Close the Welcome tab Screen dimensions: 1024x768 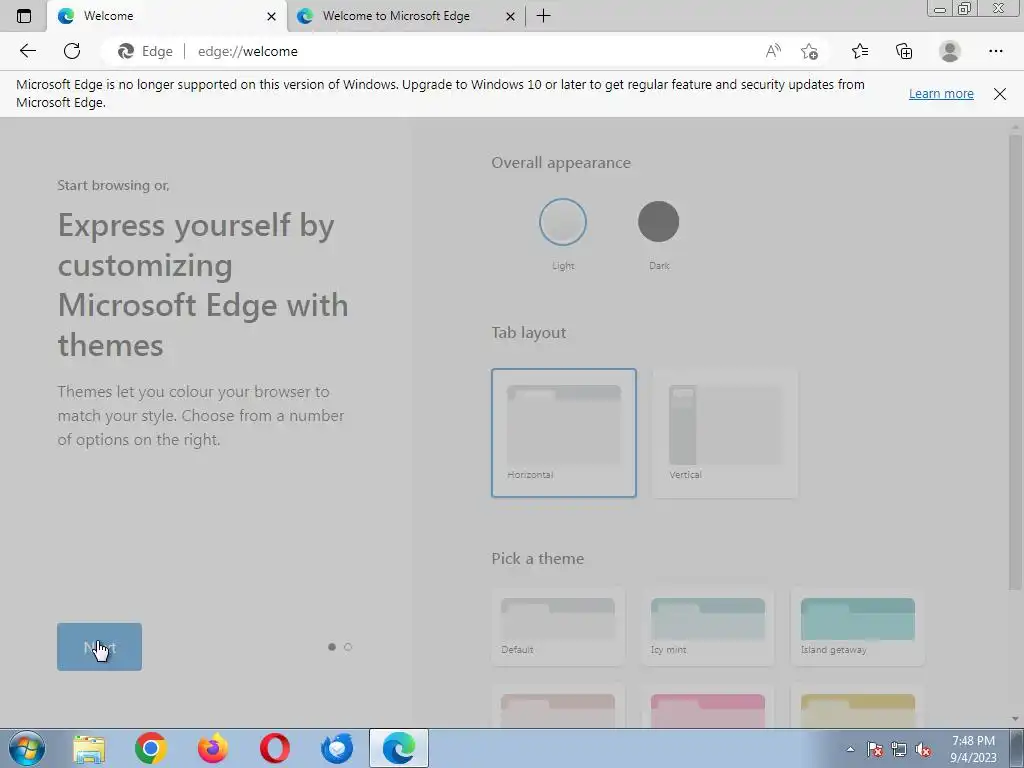click(271, 16)
